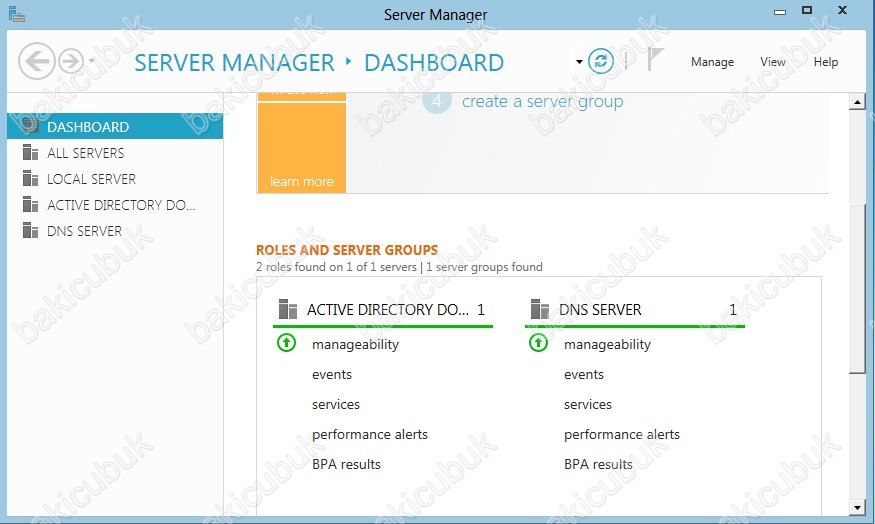Click the Local Server sidebar icon
875x524 pixels.
(29, 179)
